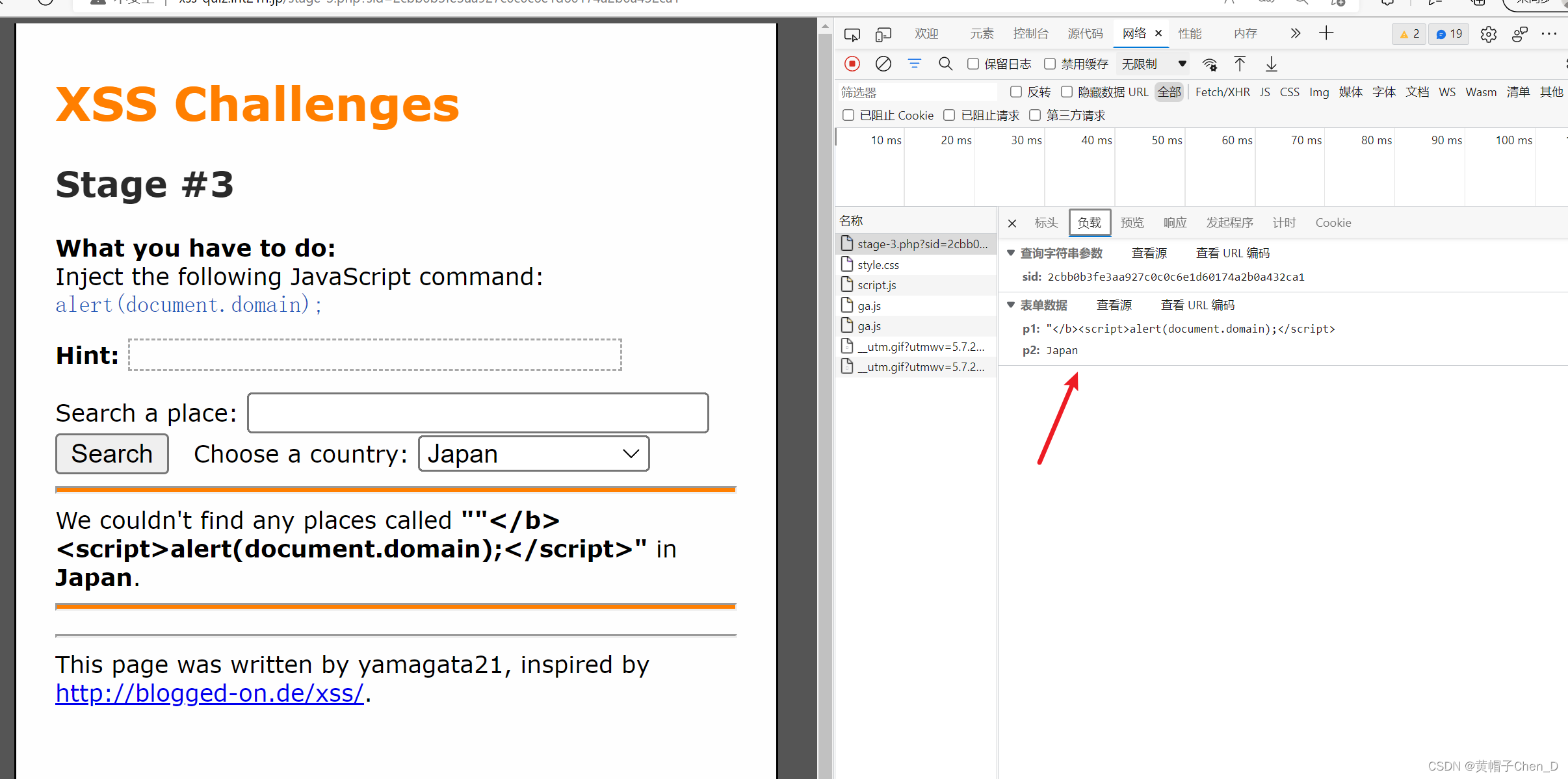Click the export HAR download arrow icon
The image size is (1568, 779).
click(x=1271, y=64)
